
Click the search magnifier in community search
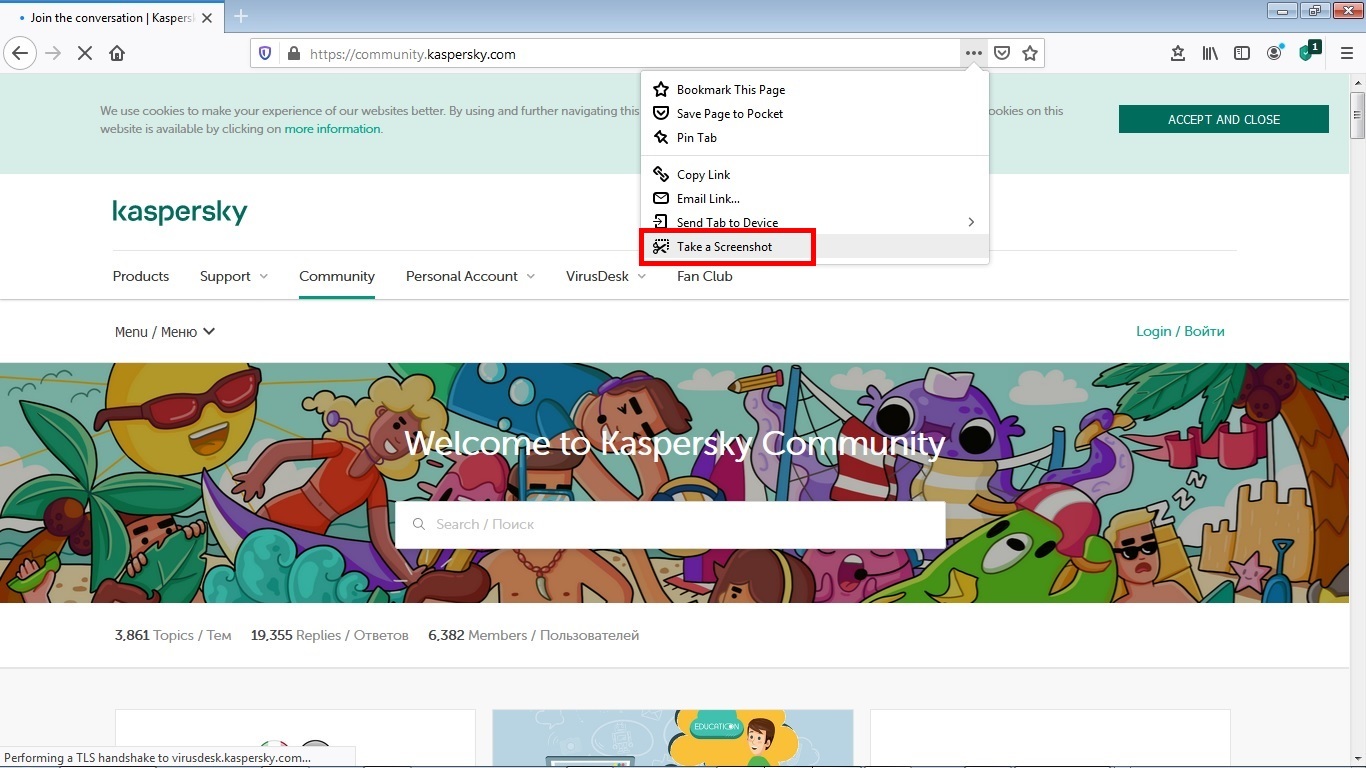(x=417, y=524)
